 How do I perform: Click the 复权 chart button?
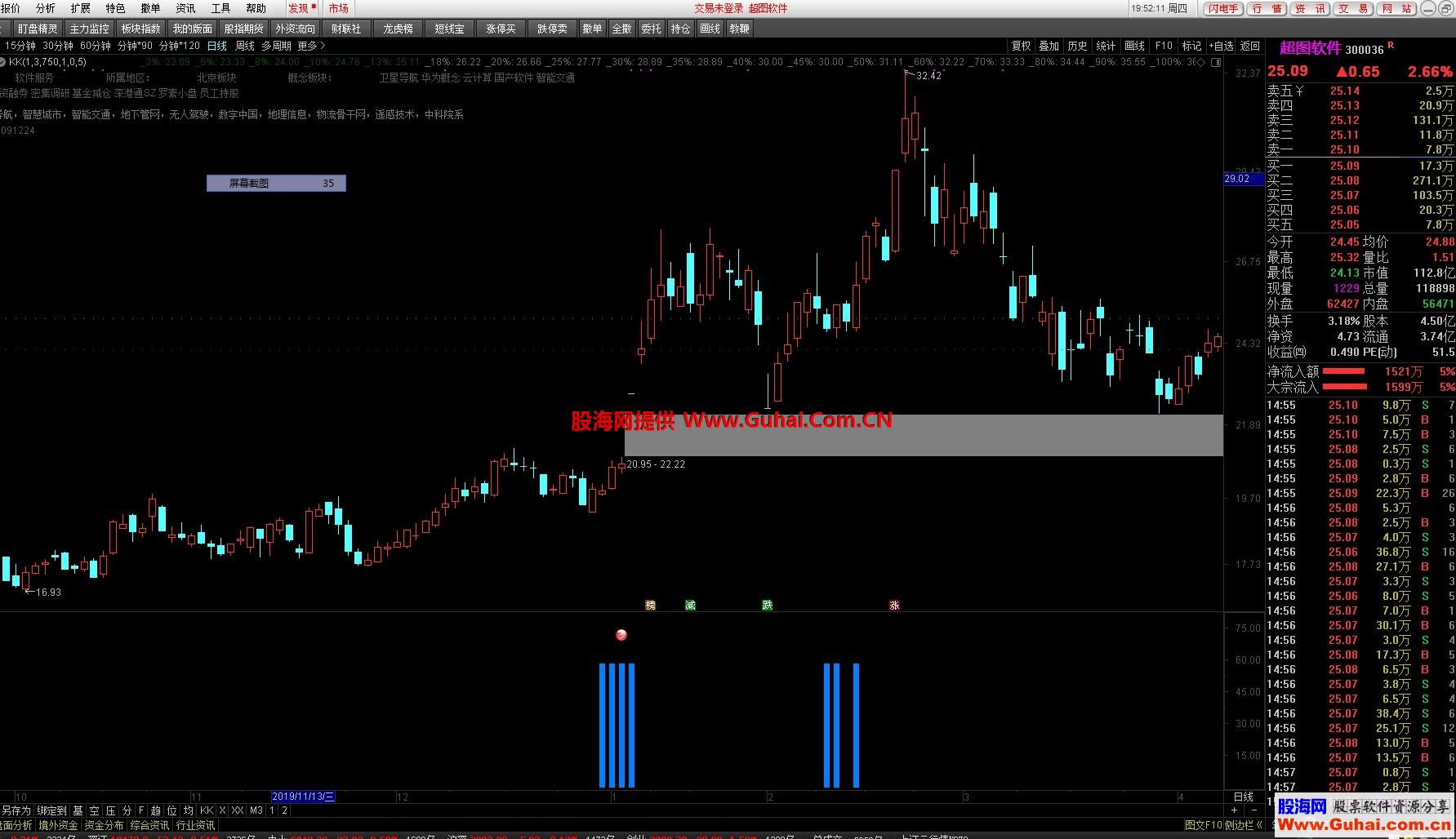[1021, 46]
